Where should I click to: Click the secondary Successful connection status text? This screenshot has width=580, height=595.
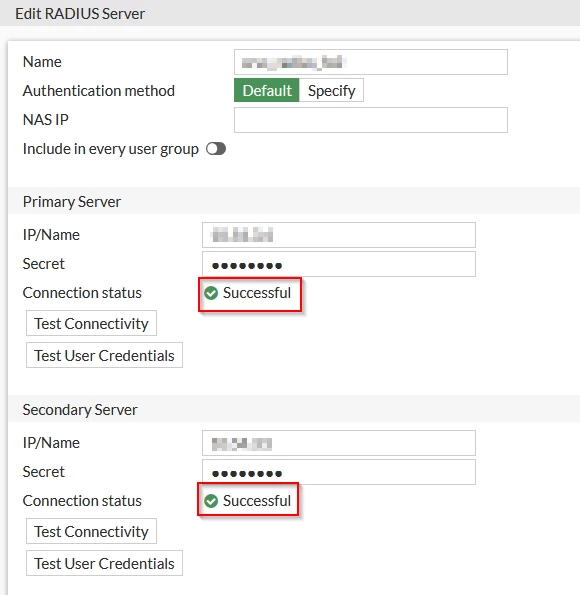257,501
